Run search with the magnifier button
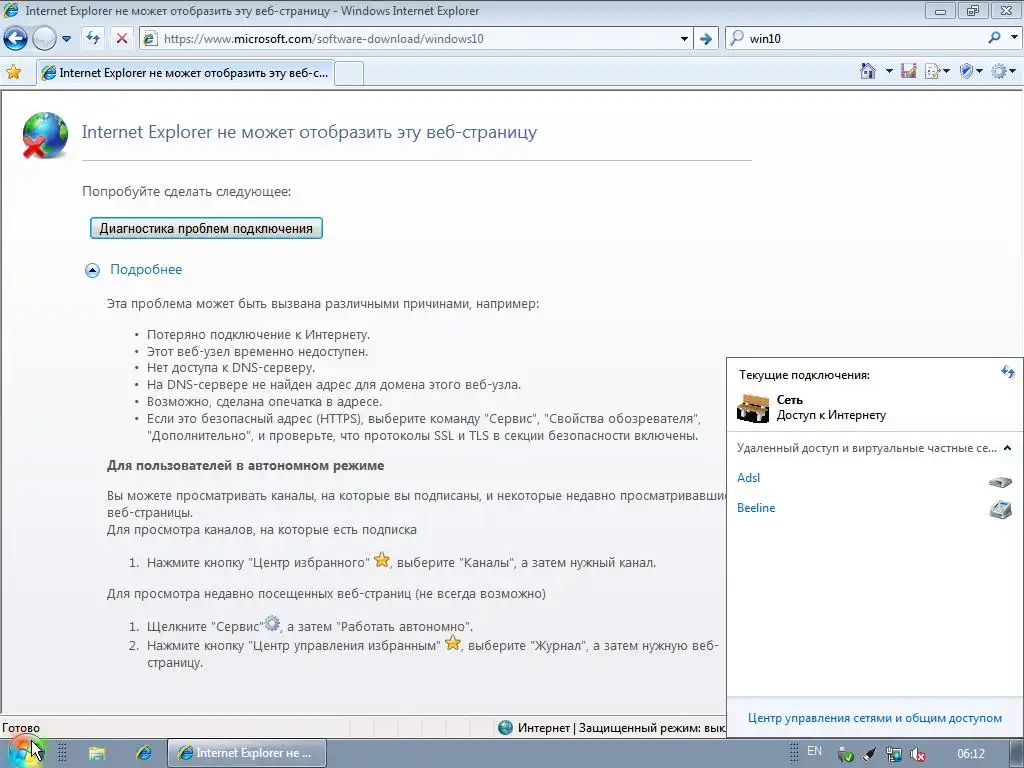Viewport: 1024px width, 768px height. [995, 38]
